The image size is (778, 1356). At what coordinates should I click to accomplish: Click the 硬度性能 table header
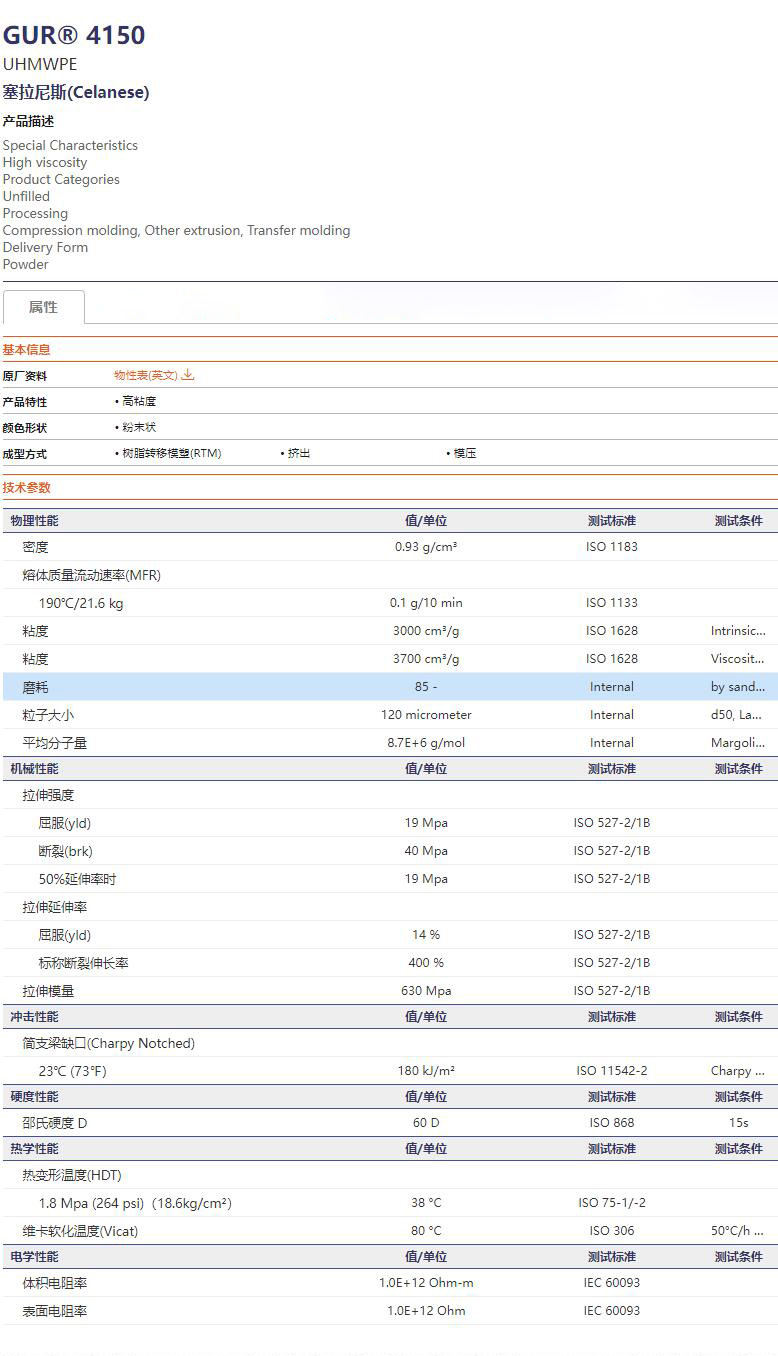click(34, 1097)
